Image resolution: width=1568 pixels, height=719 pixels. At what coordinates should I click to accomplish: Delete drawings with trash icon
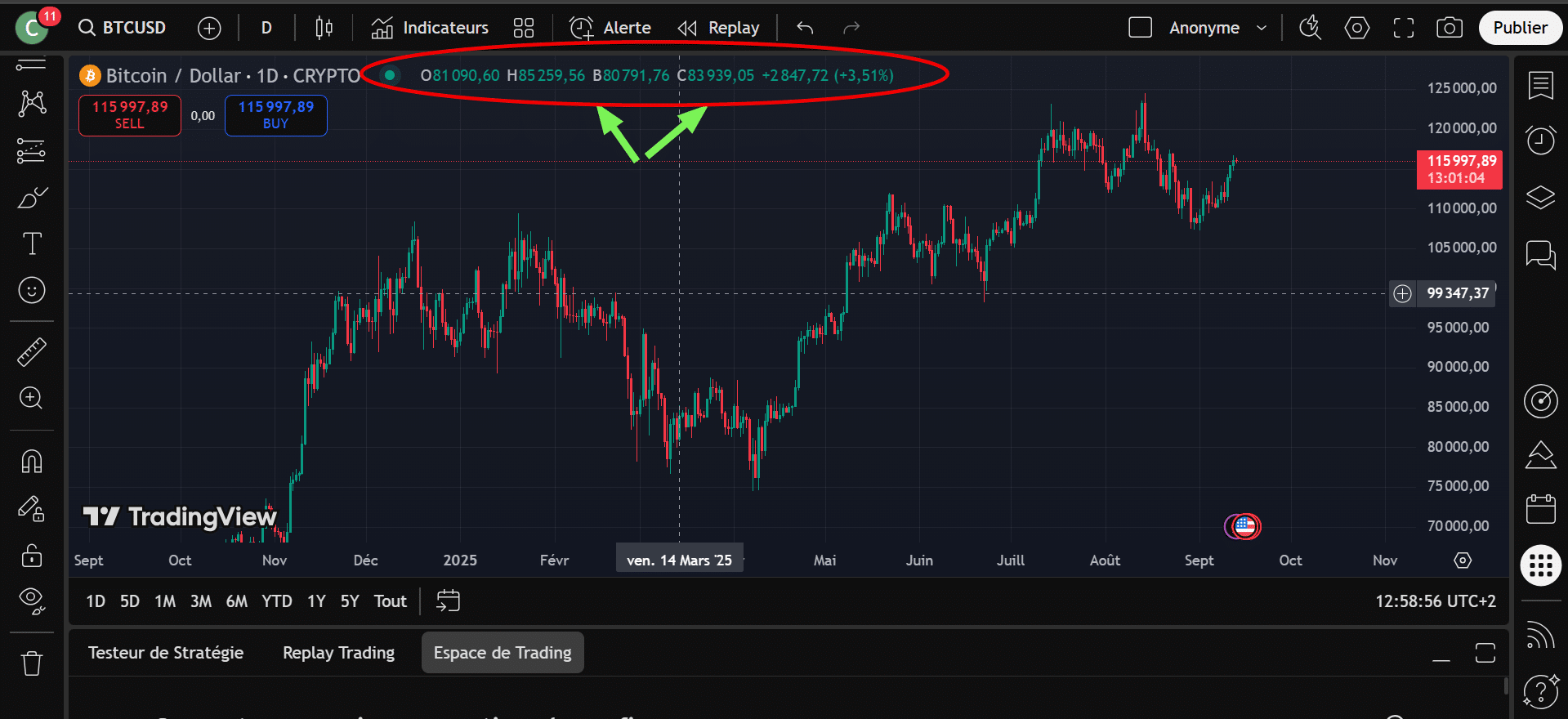click(32, 663)
